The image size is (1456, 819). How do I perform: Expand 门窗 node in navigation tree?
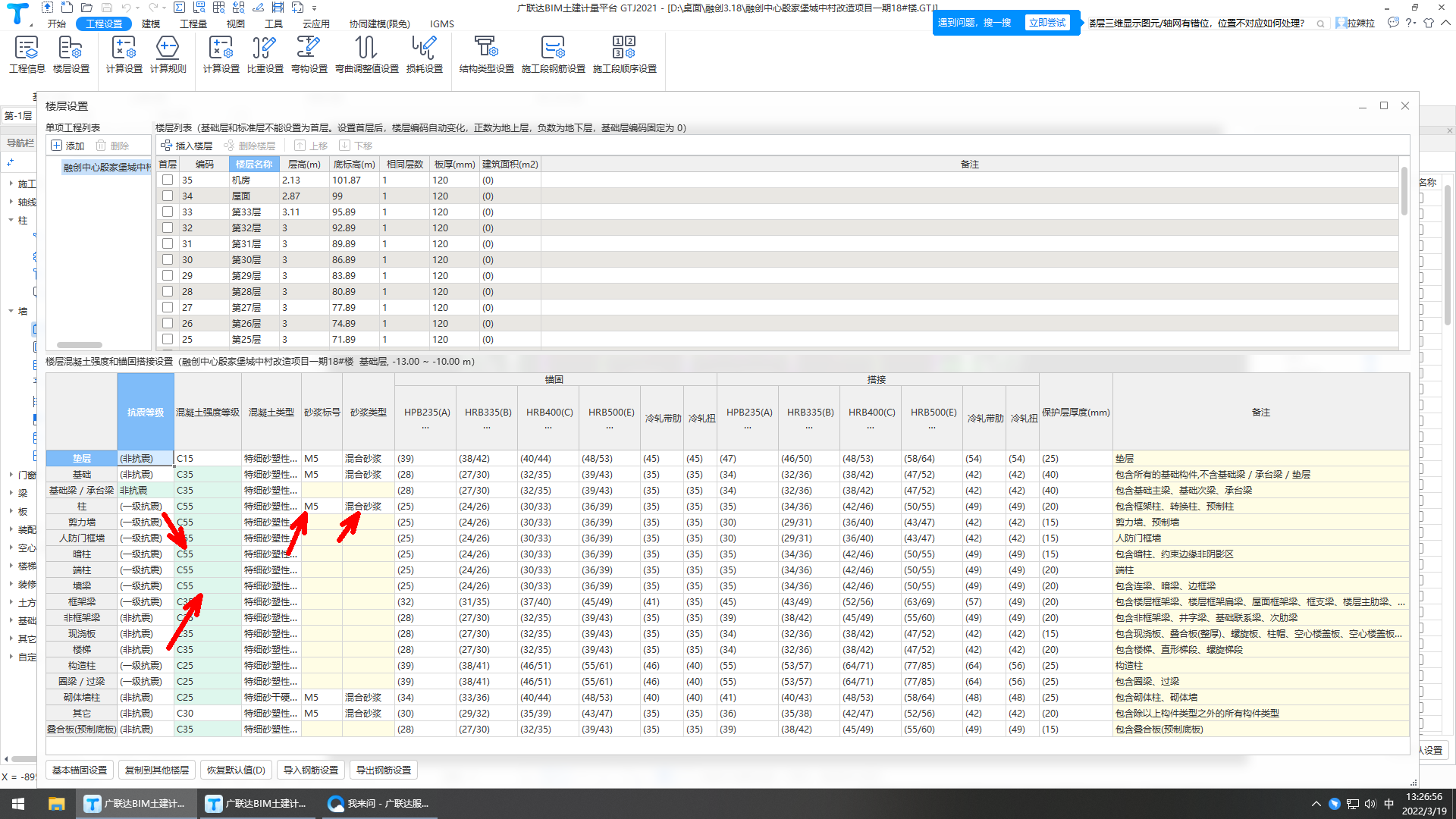(x=11, y=475)
